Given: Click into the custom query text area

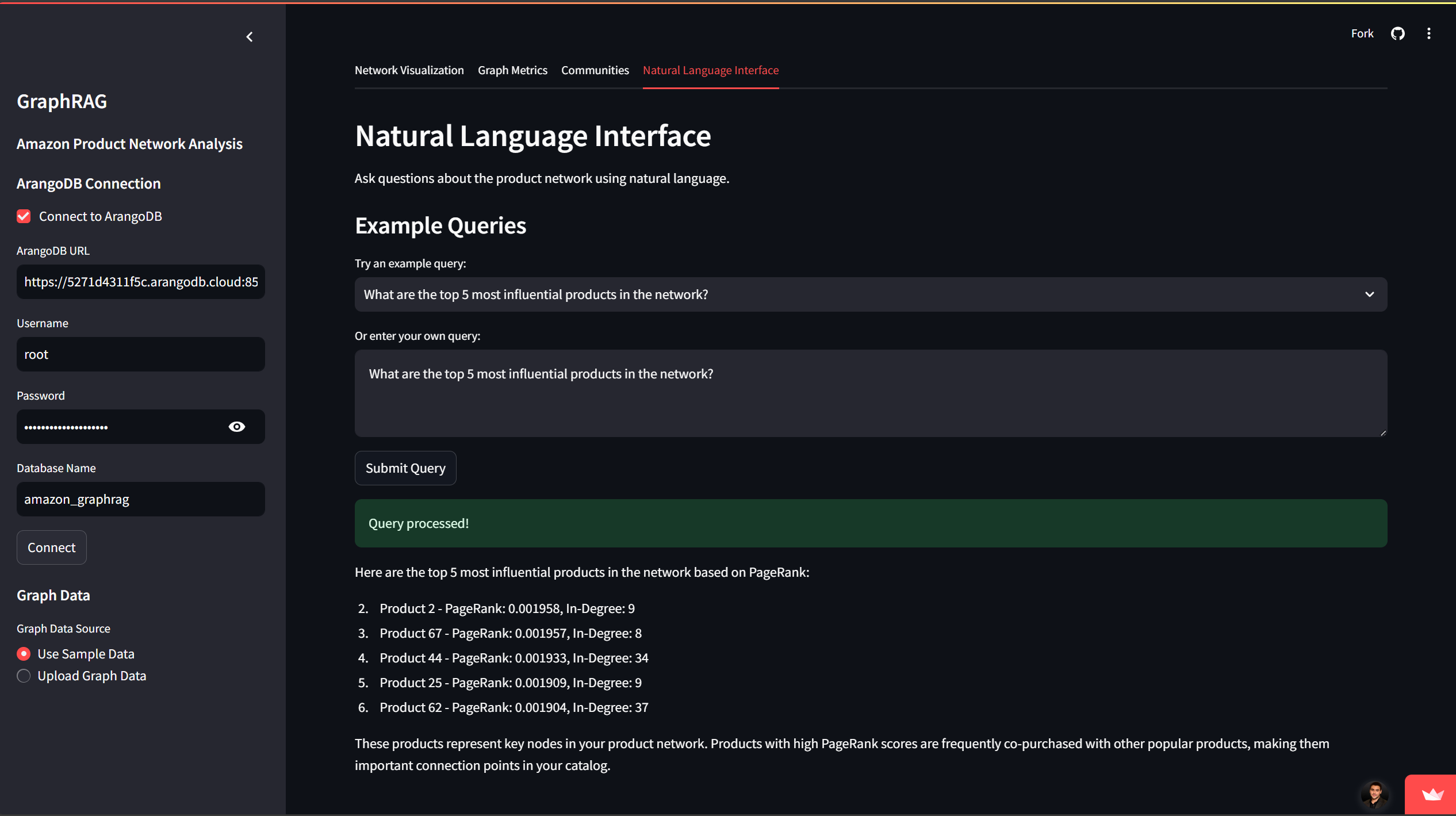Looking at the screenshot, I should pos(871,393).
